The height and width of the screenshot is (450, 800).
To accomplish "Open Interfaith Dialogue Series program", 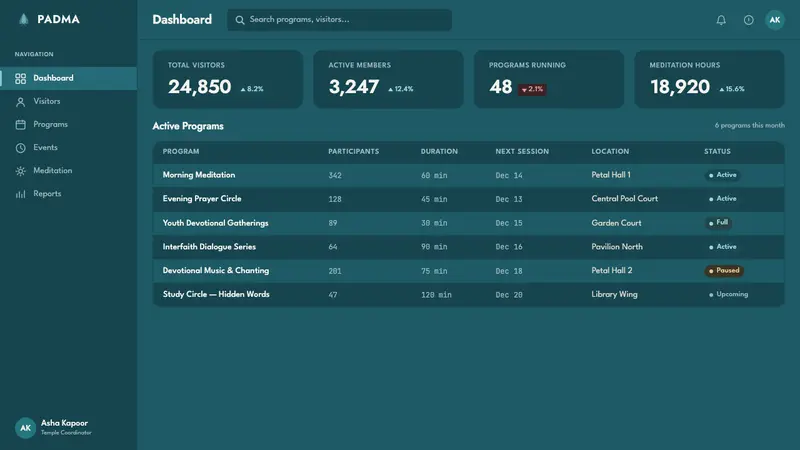I will [468, 247].
